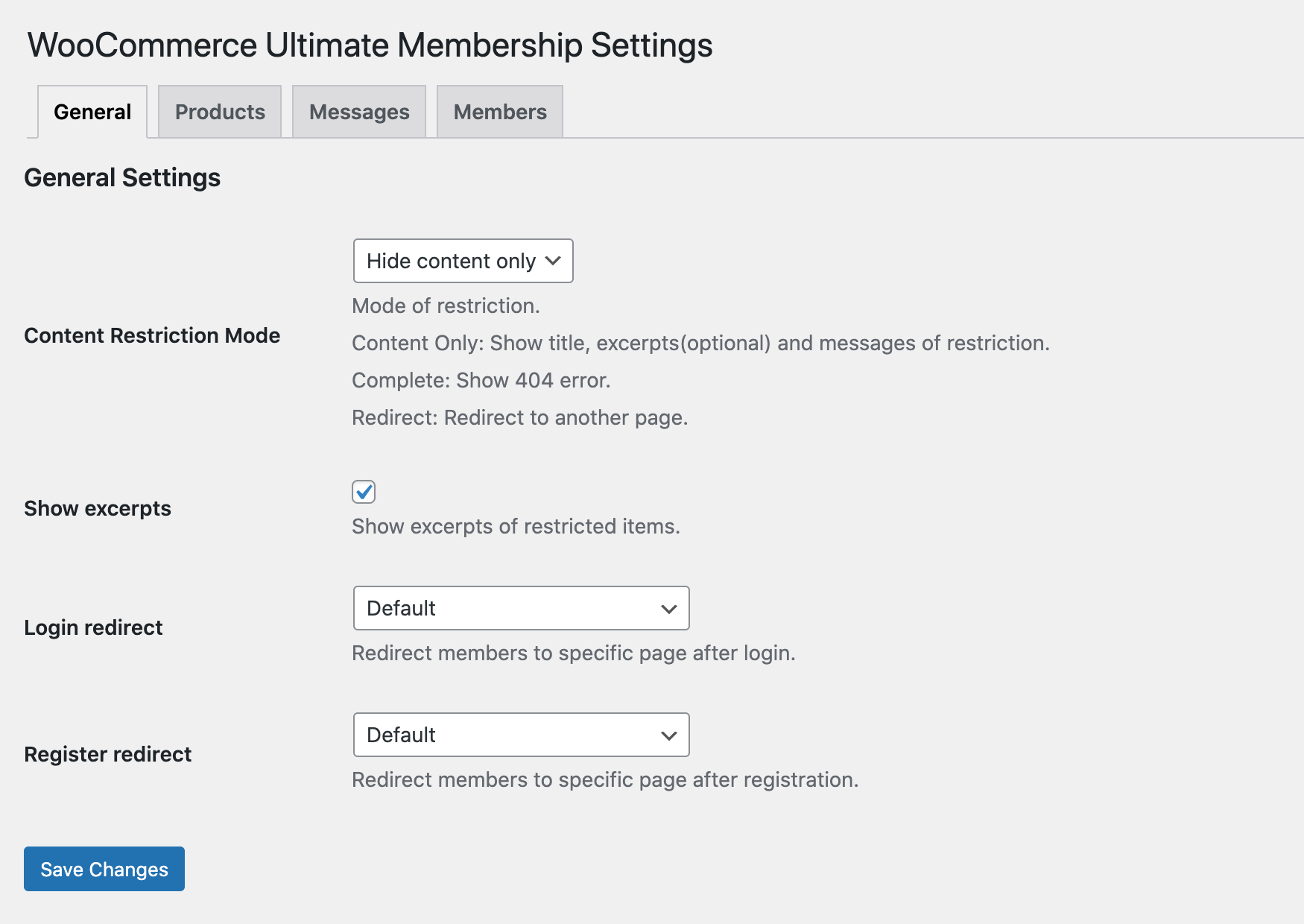Image resolution: width=1304 pixels, height=924 pixels.
Task: Click the 'Hide content only' selection box
Action: [x=462, y=261]
